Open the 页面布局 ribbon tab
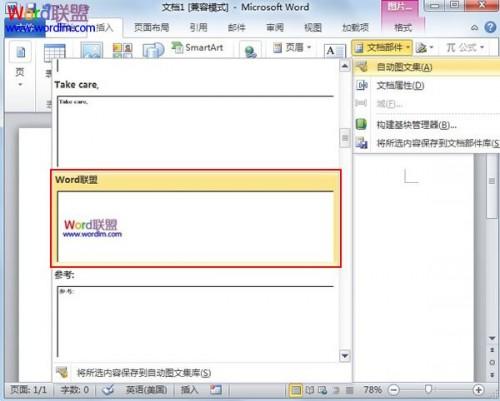This screenshot has width=500, height=401. tap(151, 27)
